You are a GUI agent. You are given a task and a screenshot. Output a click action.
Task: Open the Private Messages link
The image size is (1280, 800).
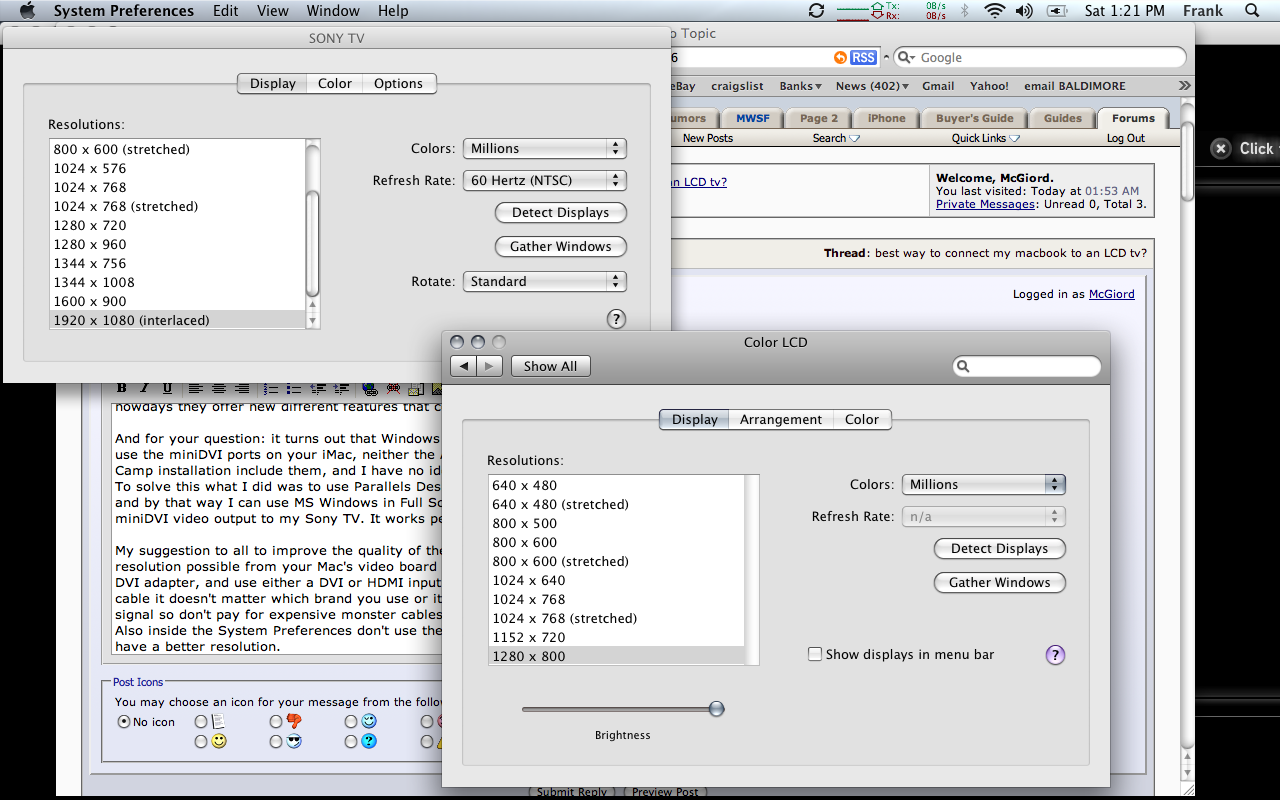pos(985,204)
